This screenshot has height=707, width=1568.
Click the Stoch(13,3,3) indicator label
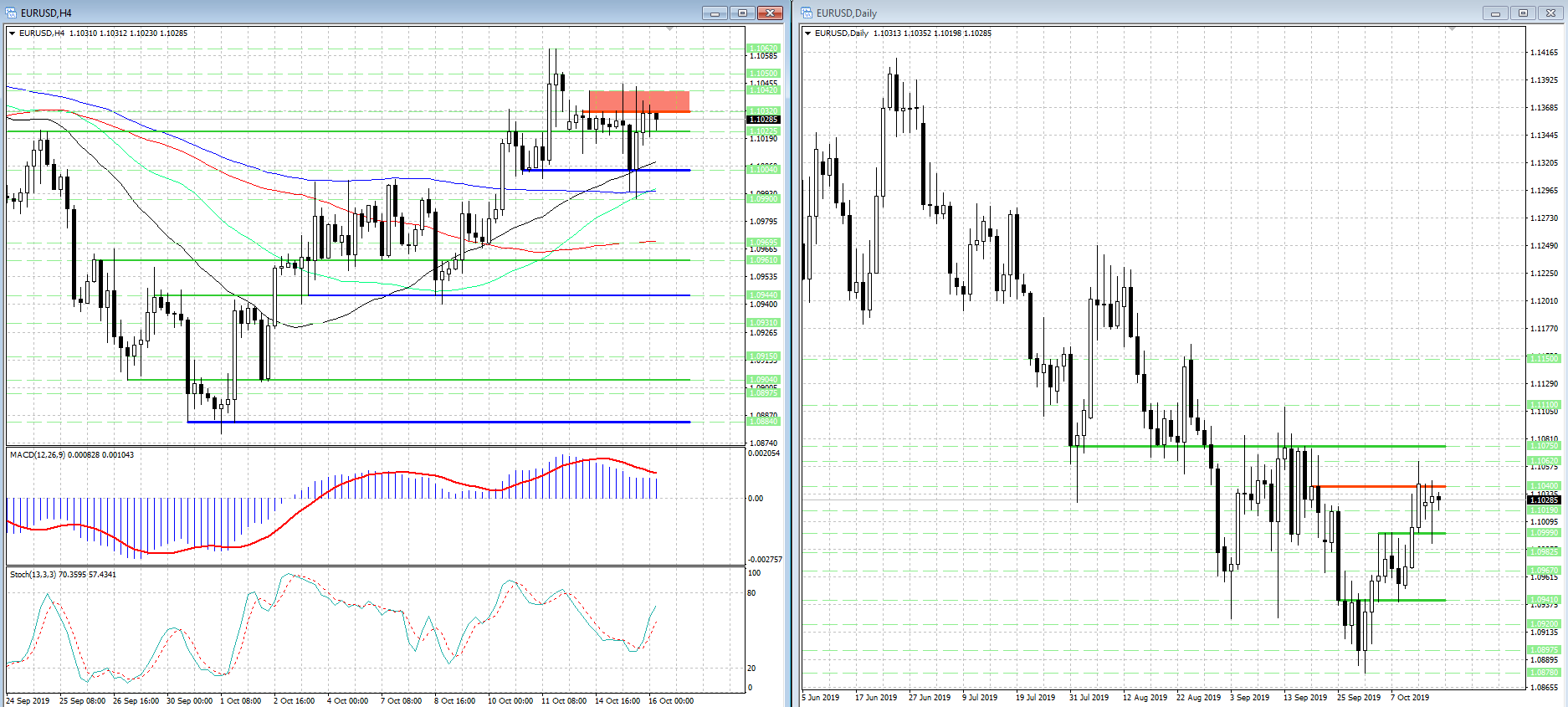(63, 575)
